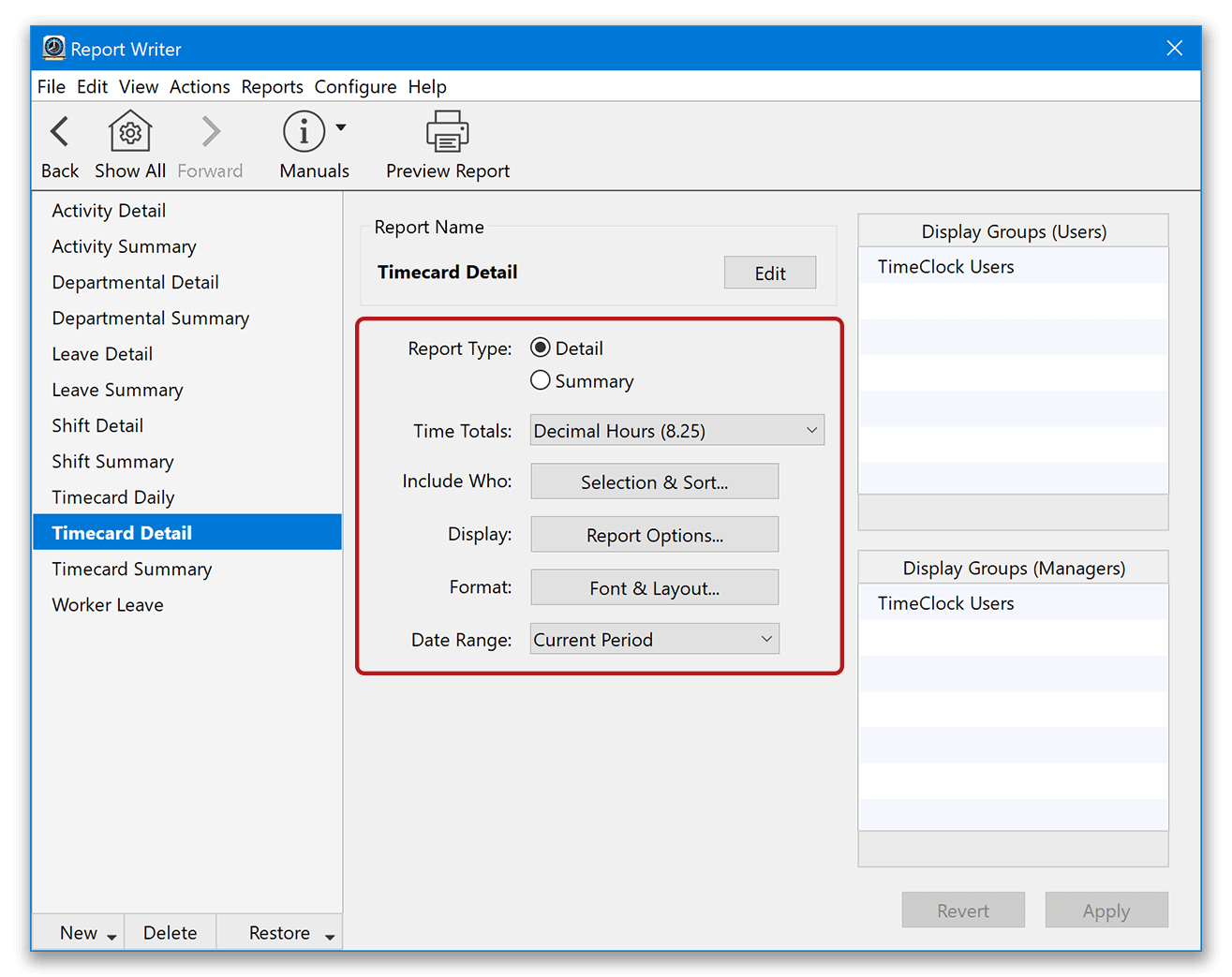Click the Back navigation arrow icon
This screenshot has height=977, width=1232.
[59, 131]
